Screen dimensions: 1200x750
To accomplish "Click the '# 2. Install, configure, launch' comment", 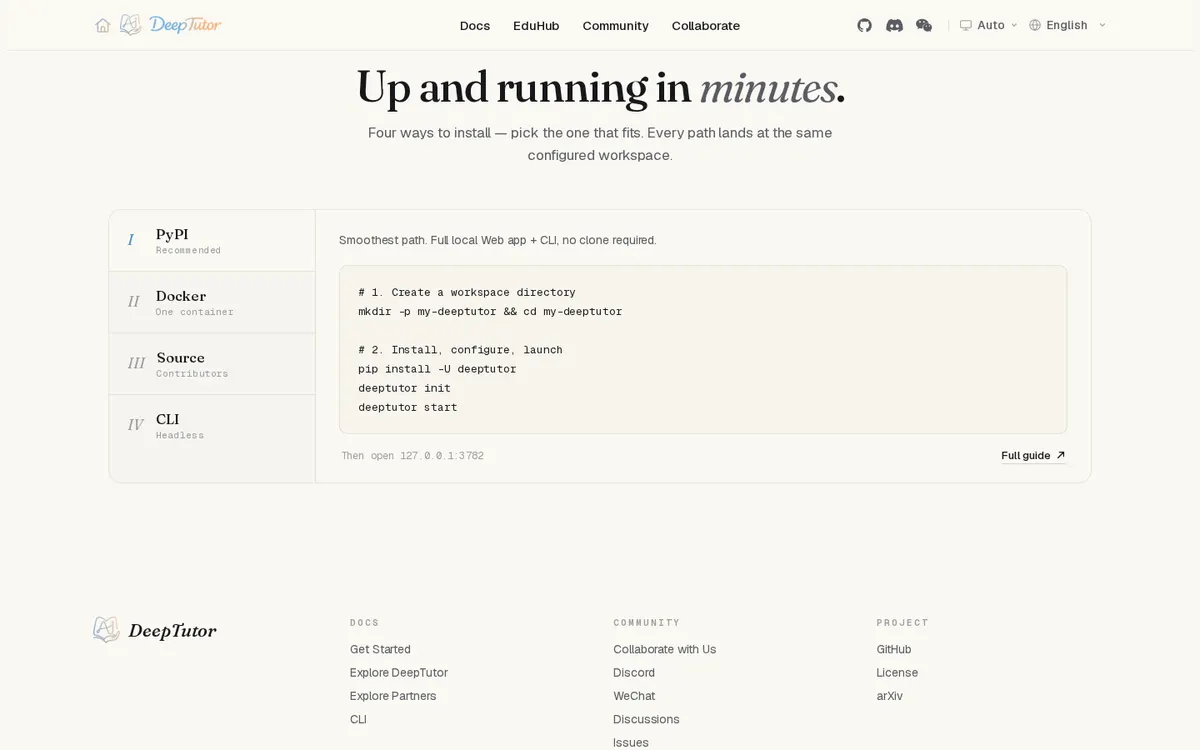I will (460, 350).
